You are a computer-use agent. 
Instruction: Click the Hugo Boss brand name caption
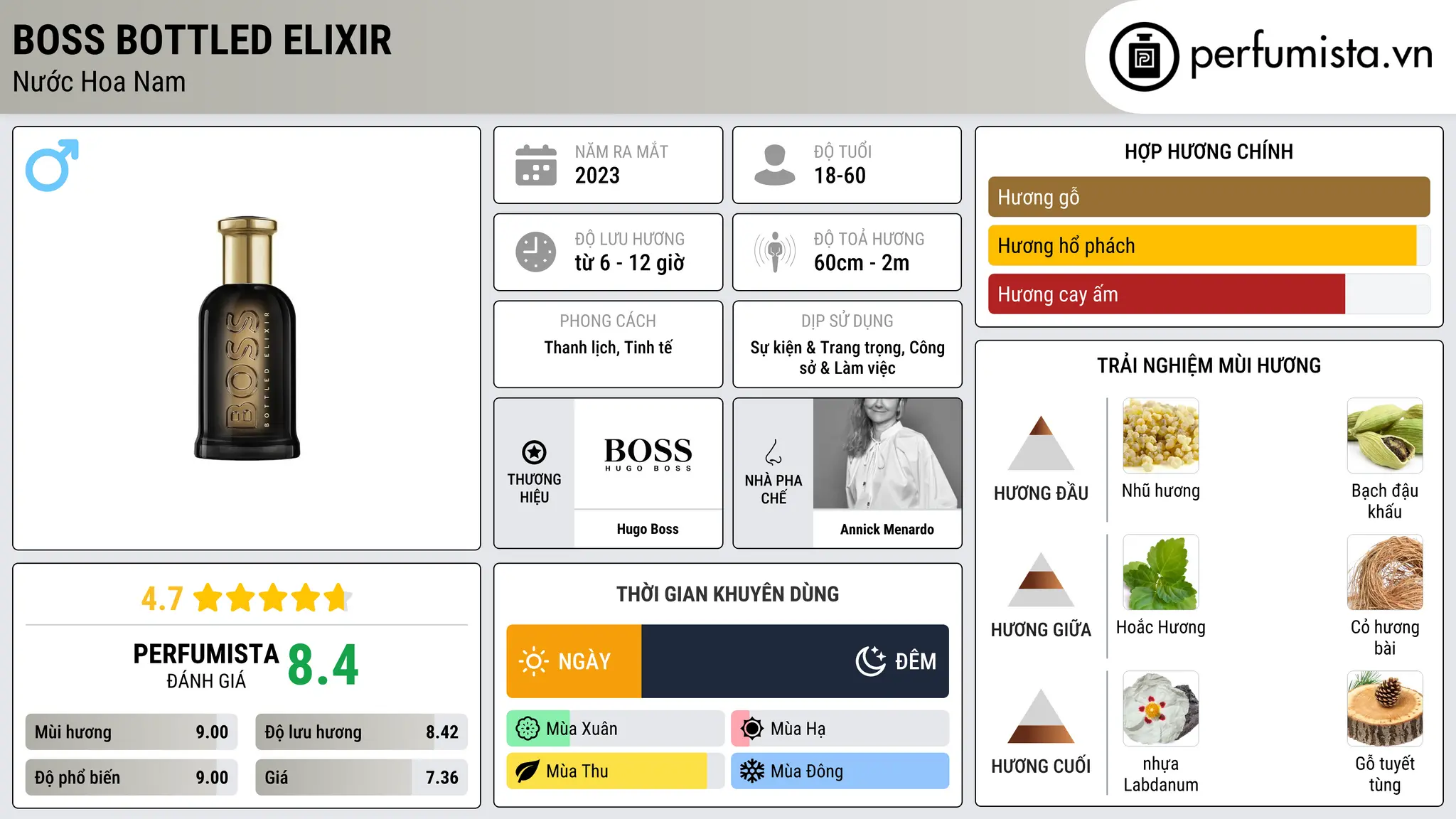click(648, 529)
